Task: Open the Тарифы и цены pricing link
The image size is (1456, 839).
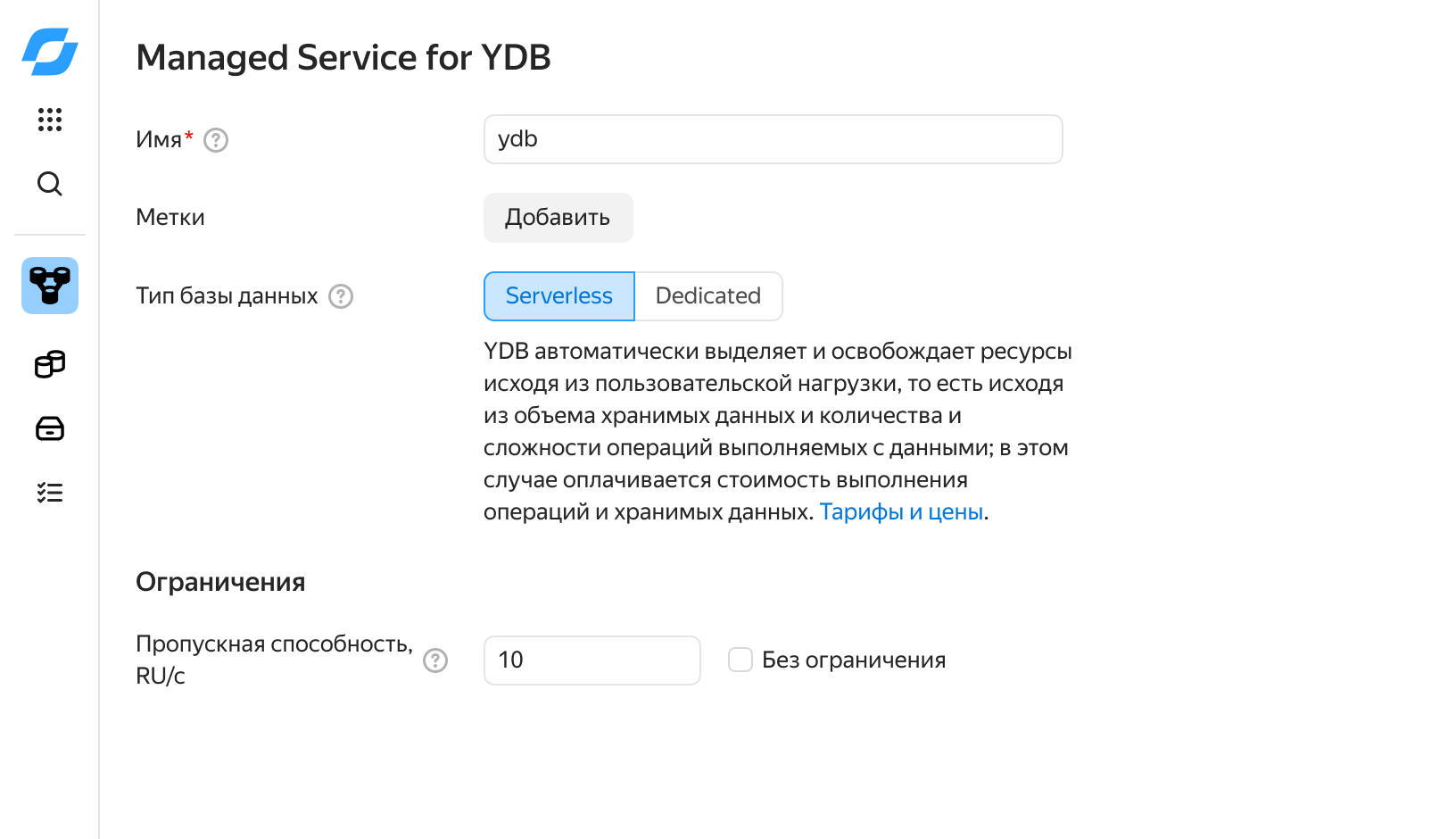Action: 901,511
